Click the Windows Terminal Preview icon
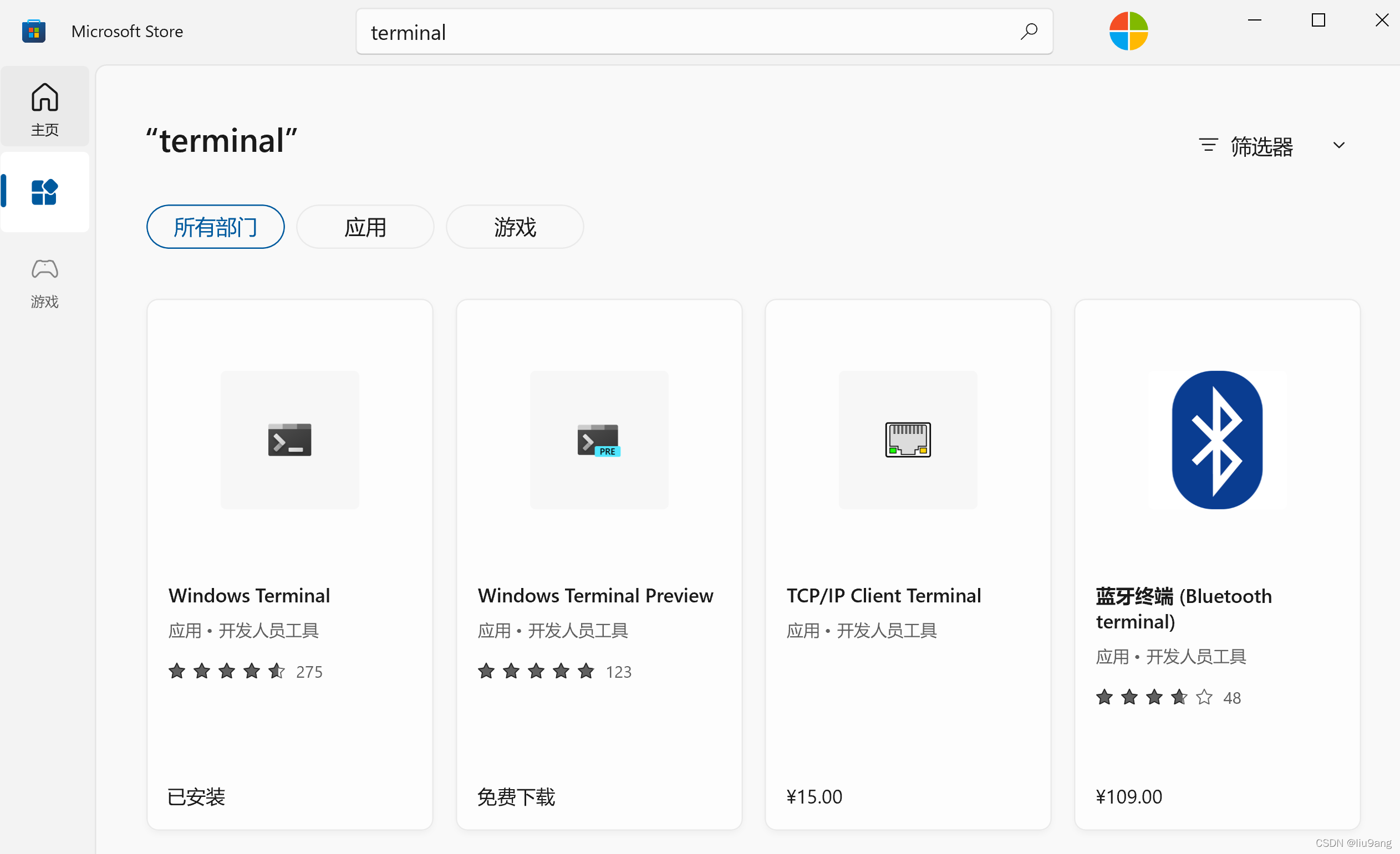This screenshot has width=1400, height=854. 599,440
